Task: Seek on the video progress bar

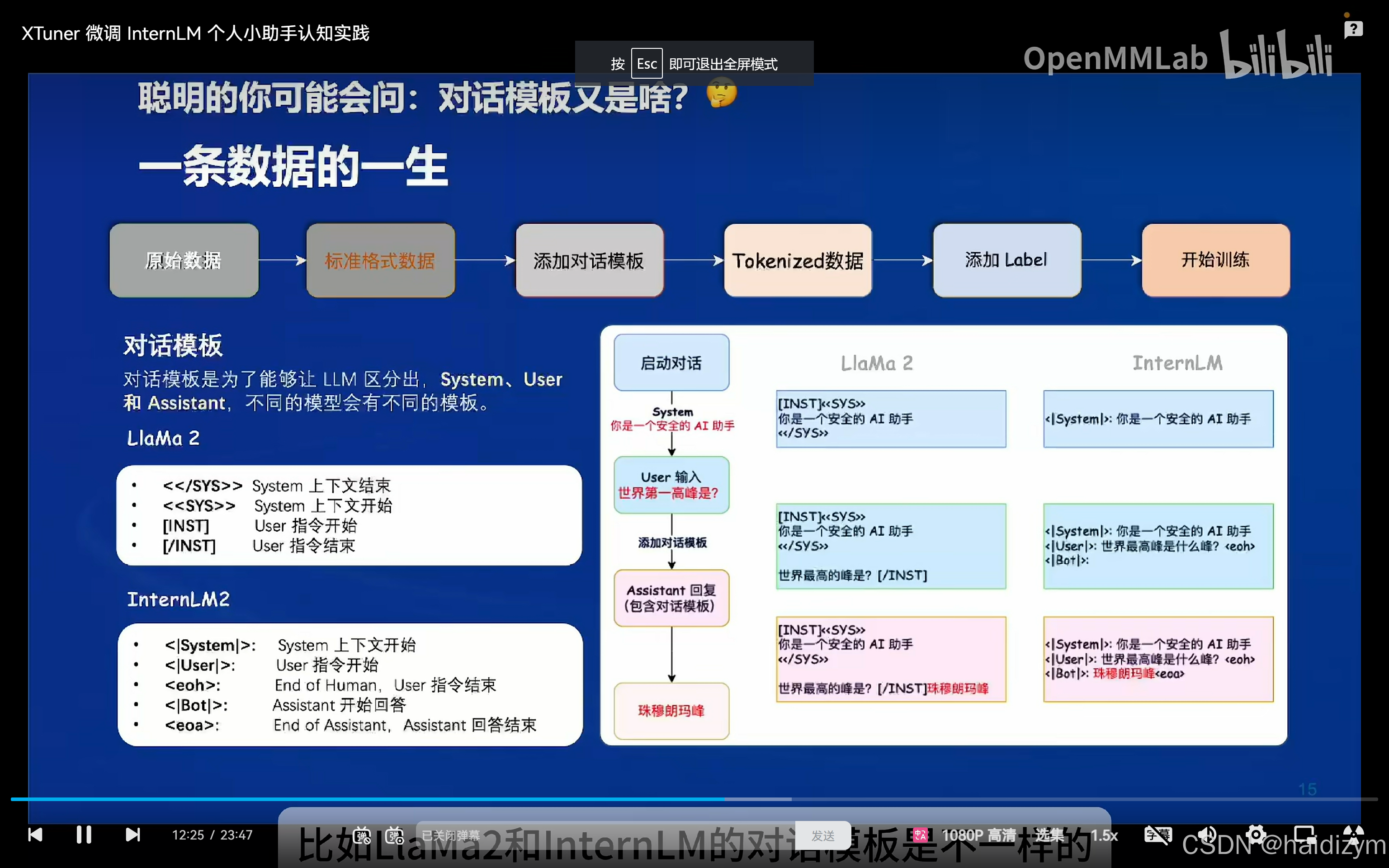Action: (x=694, y=798)
